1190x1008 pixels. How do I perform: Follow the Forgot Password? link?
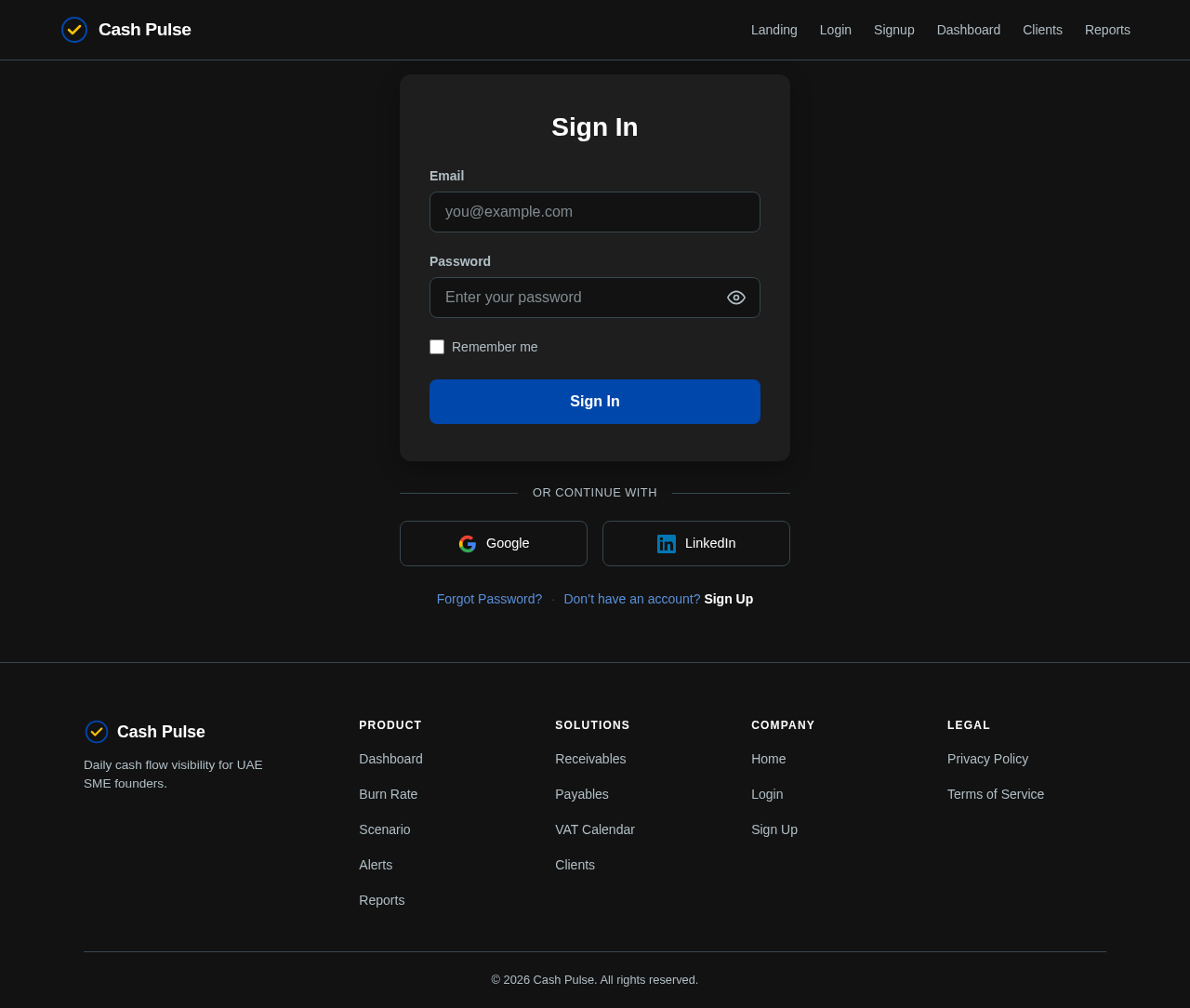(489, 599)
